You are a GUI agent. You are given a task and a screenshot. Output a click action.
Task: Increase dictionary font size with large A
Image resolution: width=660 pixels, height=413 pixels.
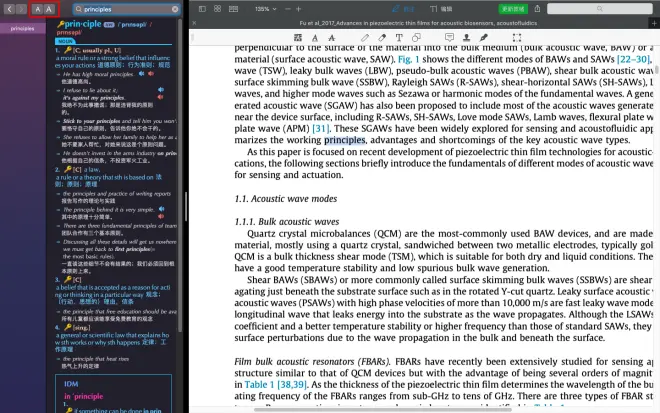(x=49, y=9)
